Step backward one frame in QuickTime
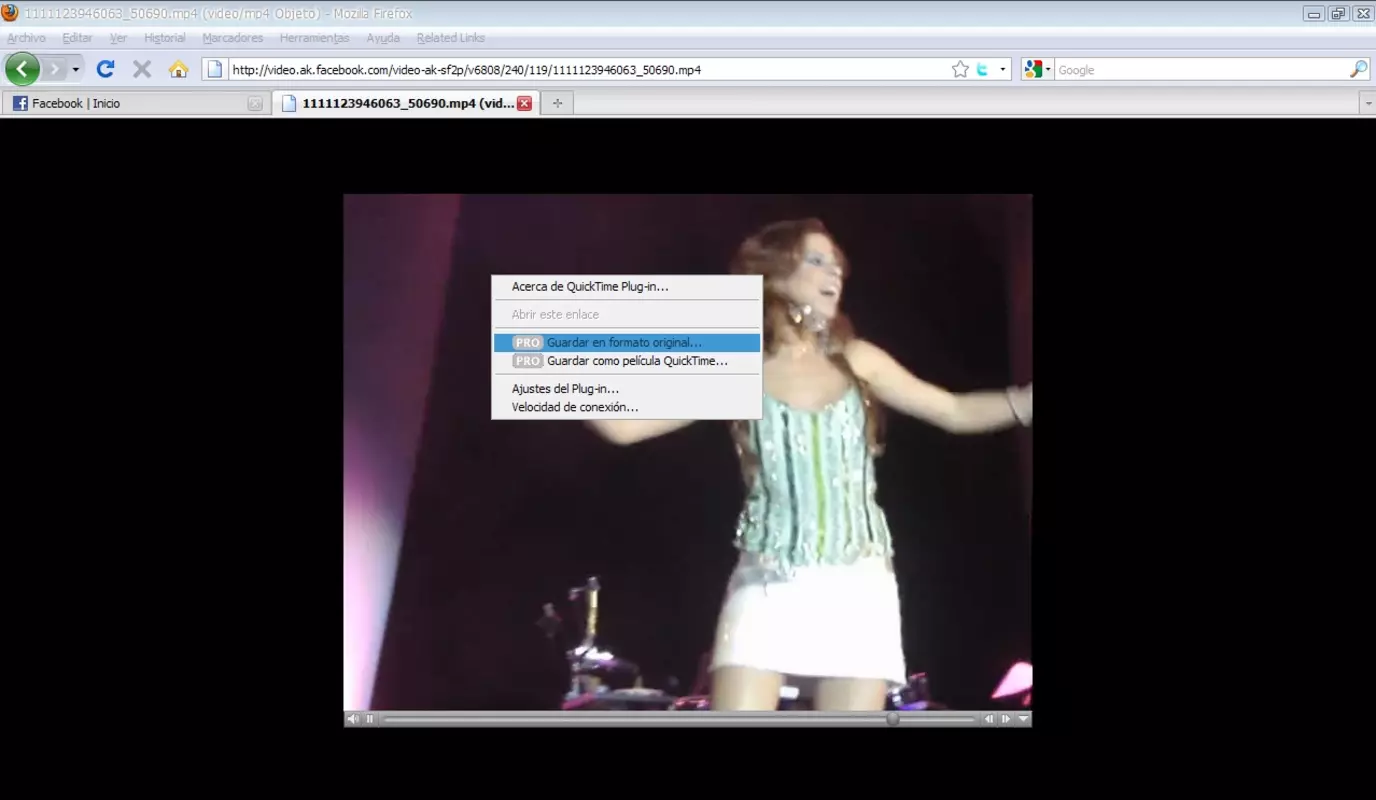This screenshot has height=800, width=1376. [989, 719]
